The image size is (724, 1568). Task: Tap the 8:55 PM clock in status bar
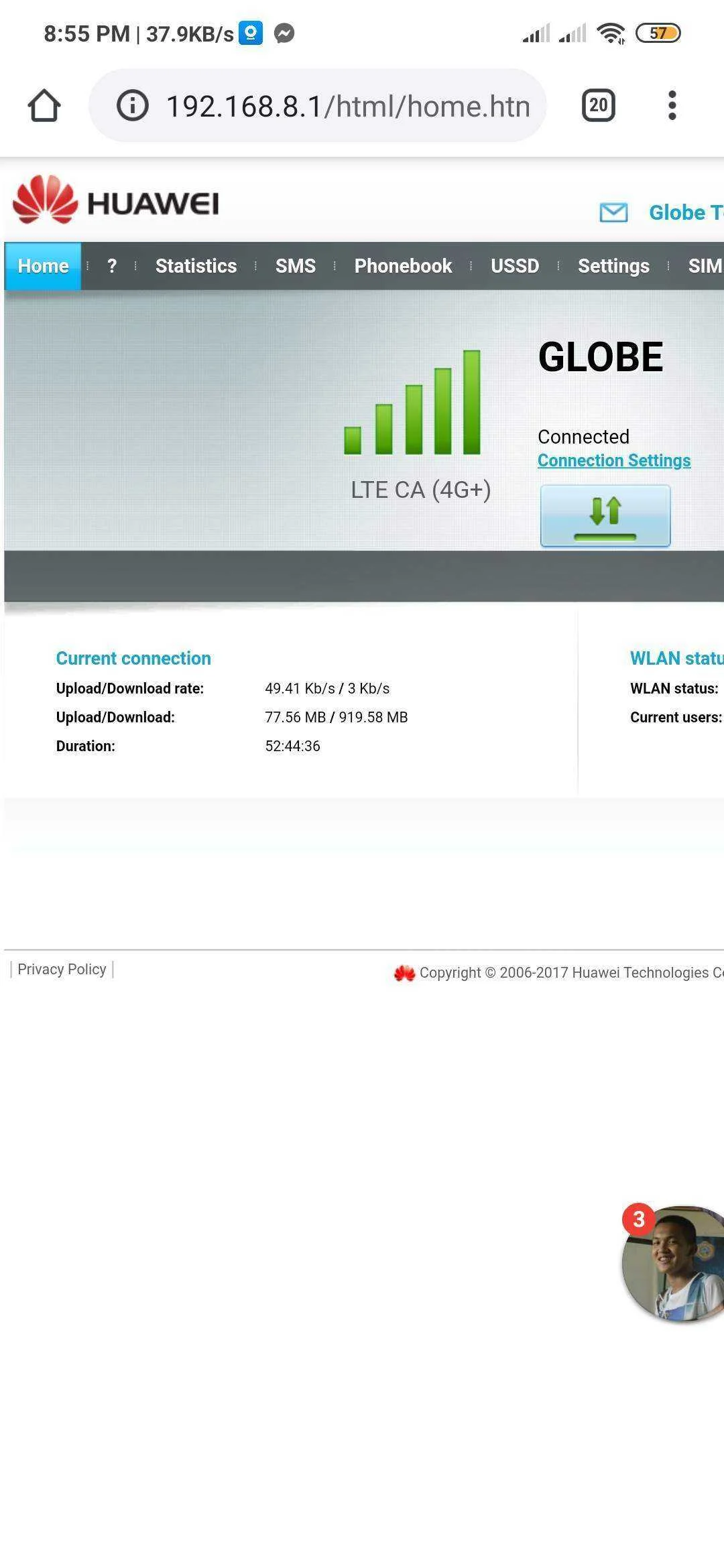click(x=86, y=34)
